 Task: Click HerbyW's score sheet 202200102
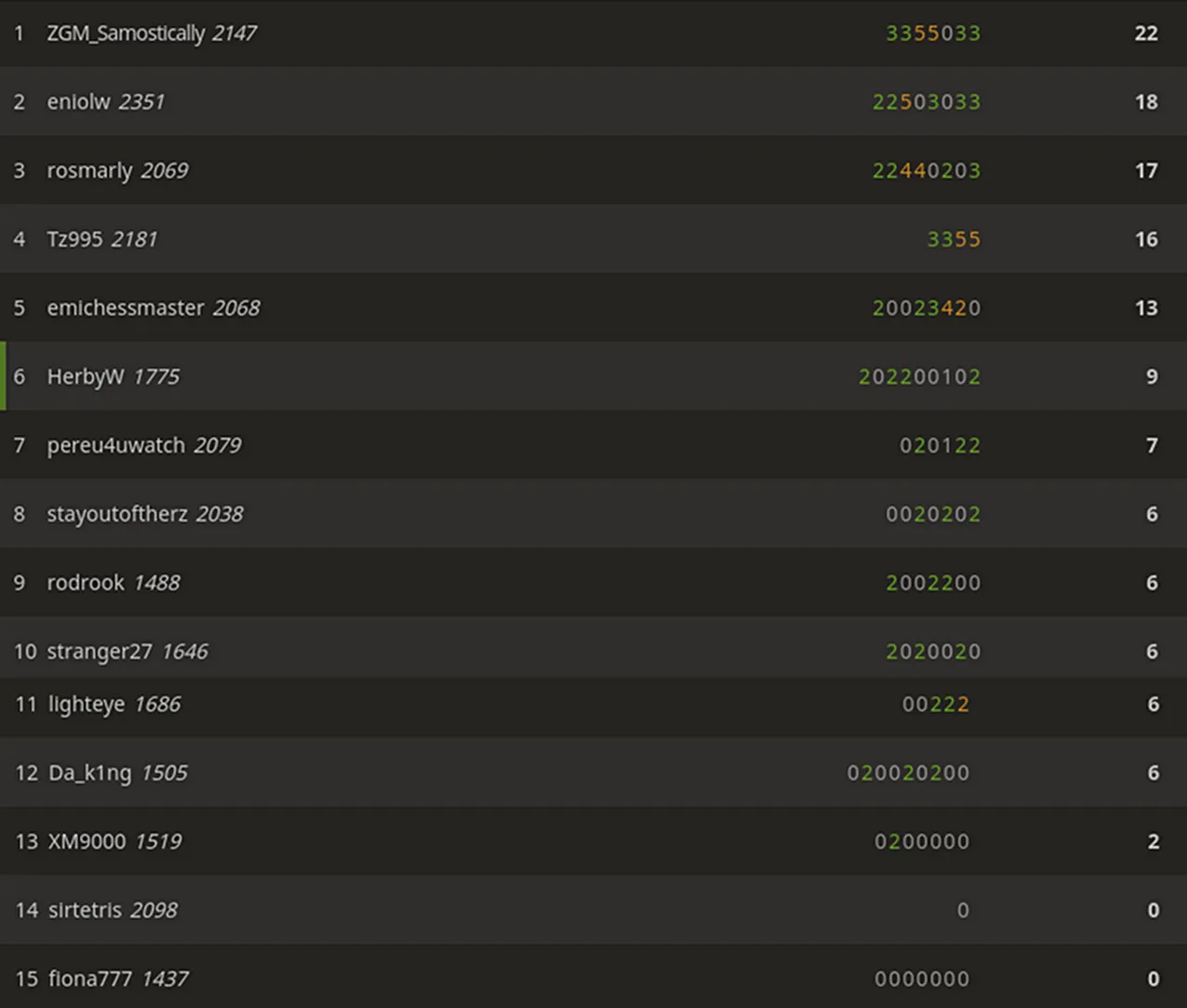click(x=919, y=376)
